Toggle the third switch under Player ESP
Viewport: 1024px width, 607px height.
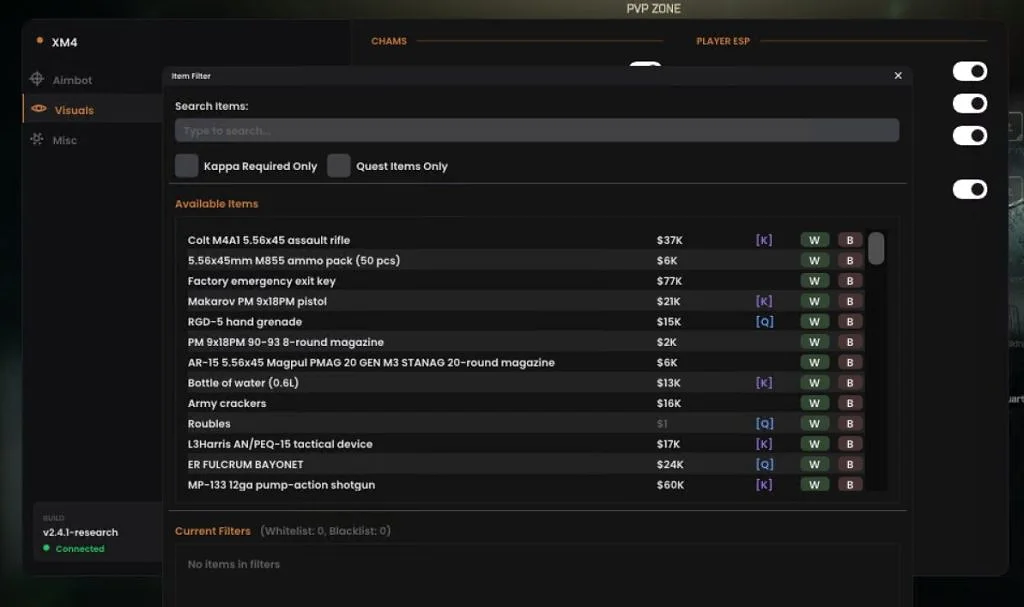coord(970,136)
